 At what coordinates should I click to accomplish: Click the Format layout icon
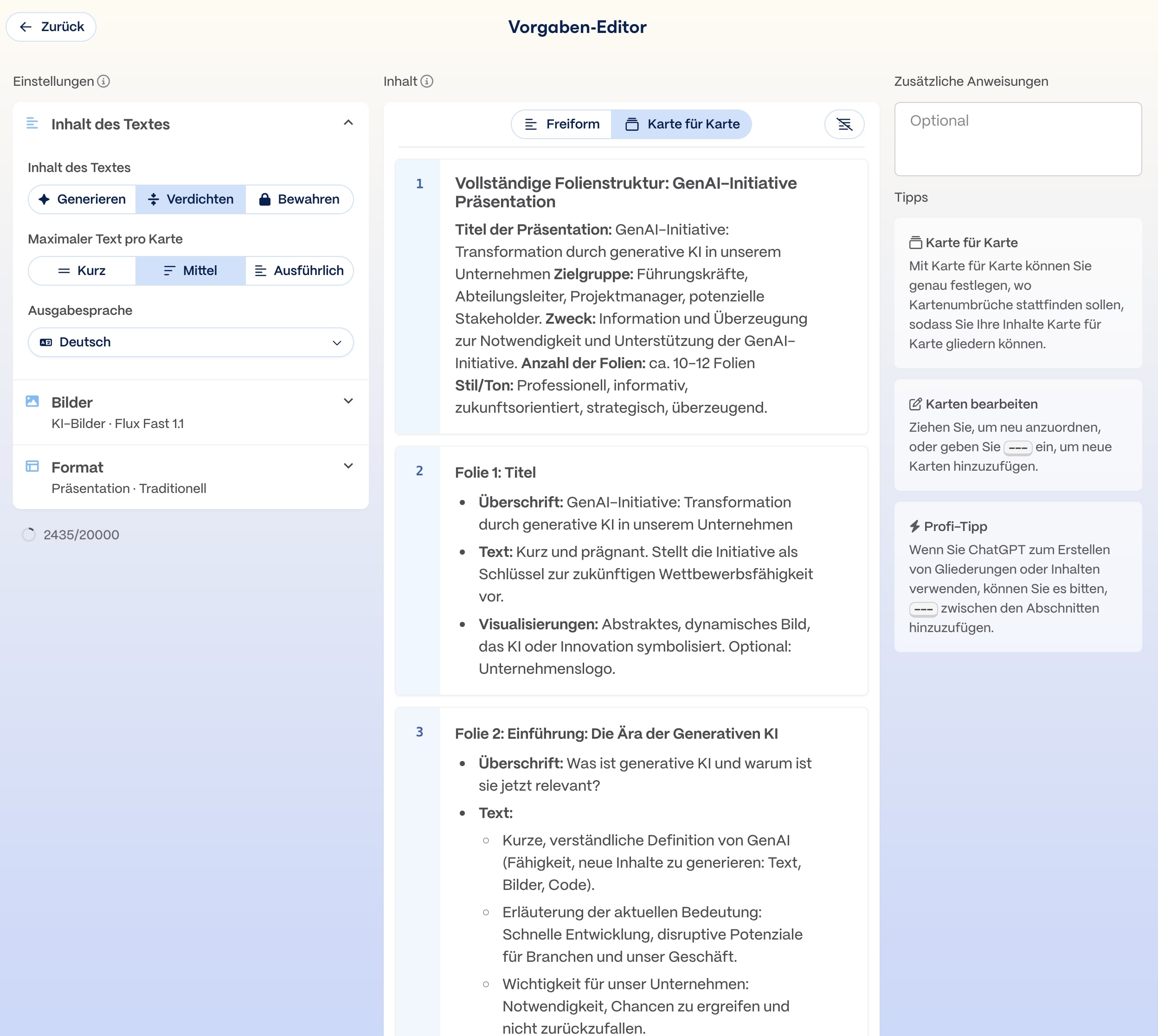click(32, 466)
